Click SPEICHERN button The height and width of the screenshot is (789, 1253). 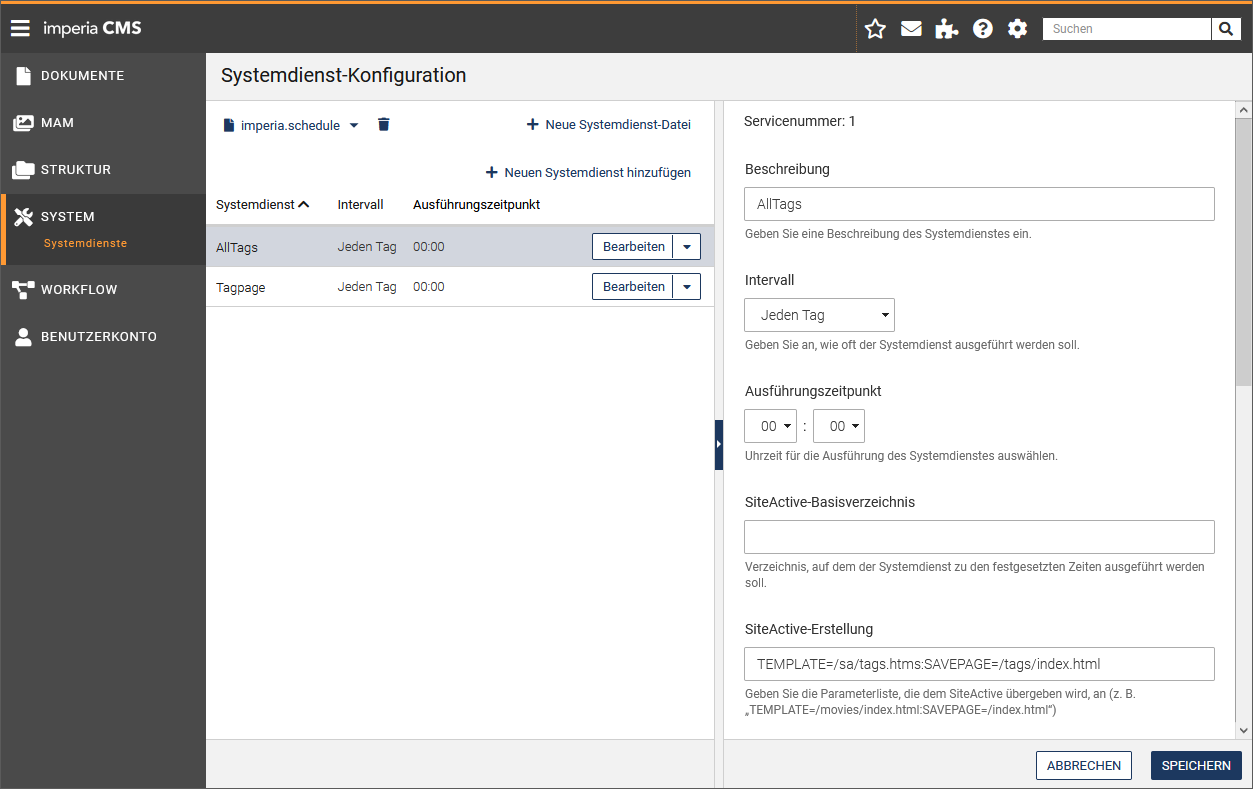pyautogui.click(x=1196, y=765)
